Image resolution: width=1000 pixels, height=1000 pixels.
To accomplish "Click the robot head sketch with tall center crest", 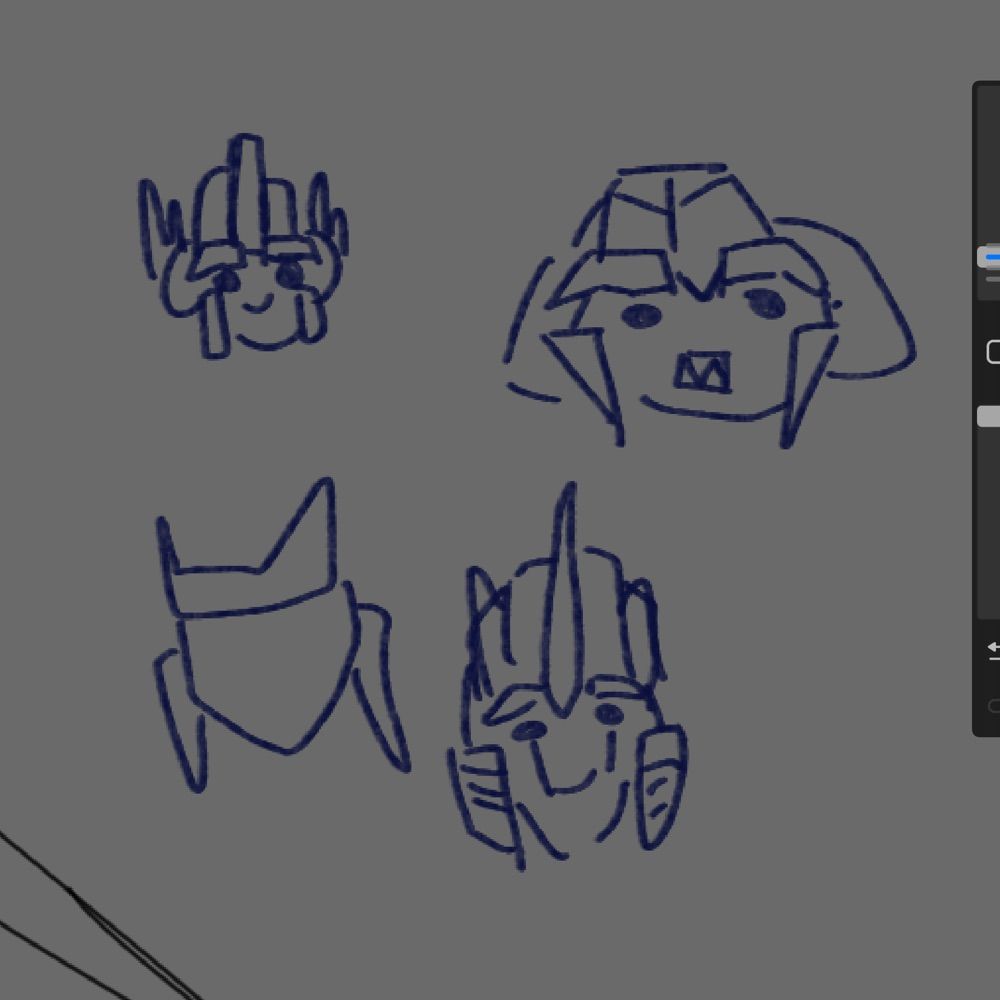I will 567,677.
